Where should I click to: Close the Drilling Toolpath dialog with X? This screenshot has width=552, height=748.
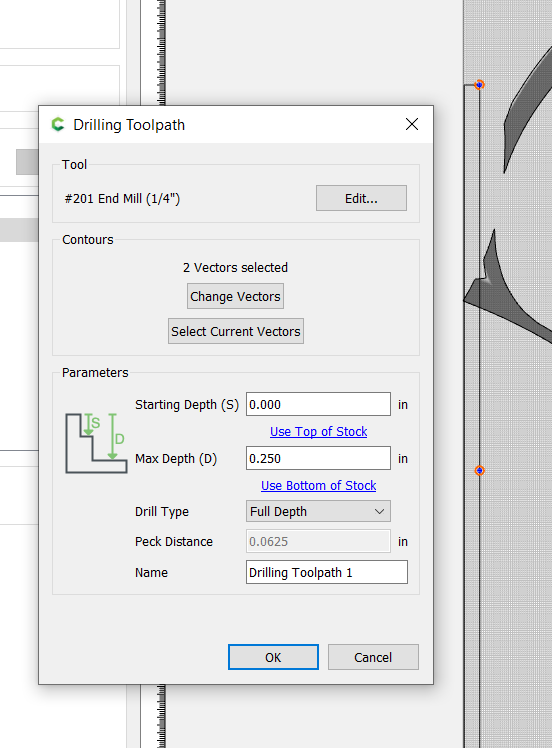pyautogui.click(x=412, y=125)
